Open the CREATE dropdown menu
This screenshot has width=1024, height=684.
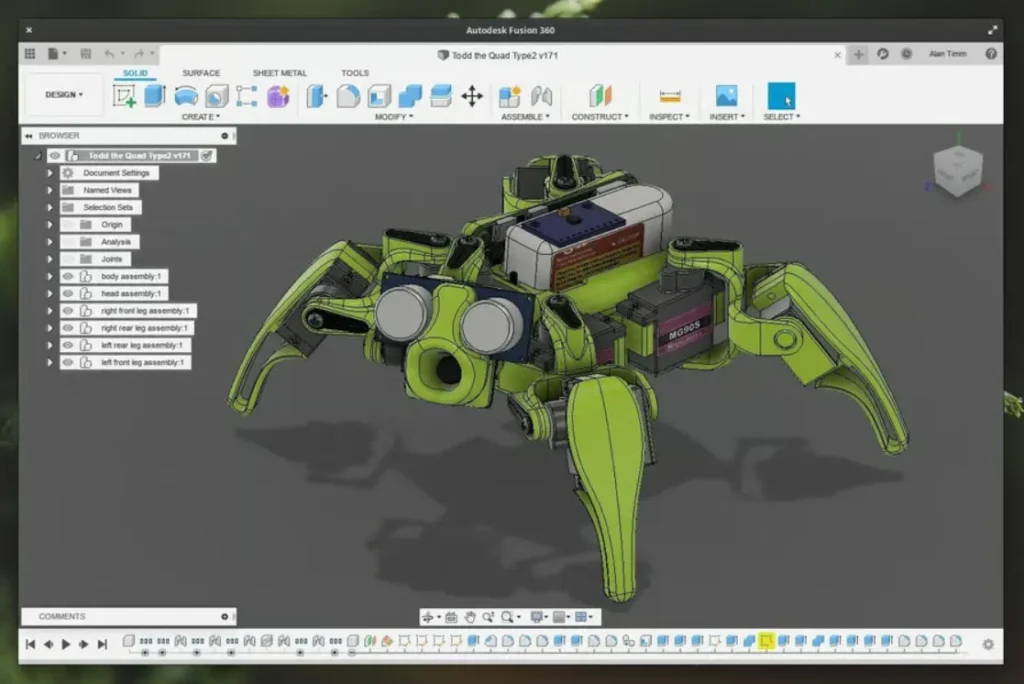click(199, 116)
